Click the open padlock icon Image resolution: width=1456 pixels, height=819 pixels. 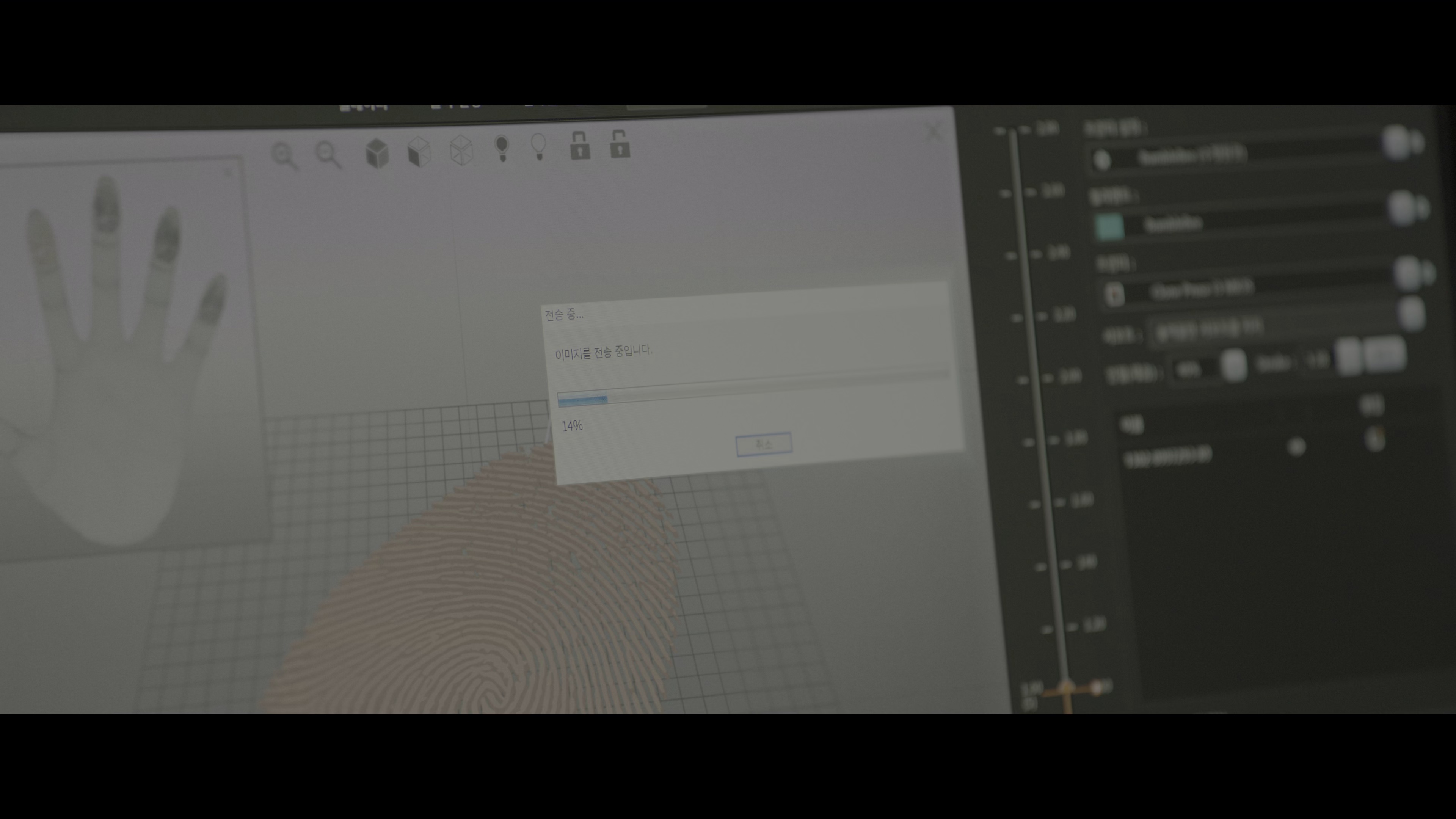[x=620, y=144]
